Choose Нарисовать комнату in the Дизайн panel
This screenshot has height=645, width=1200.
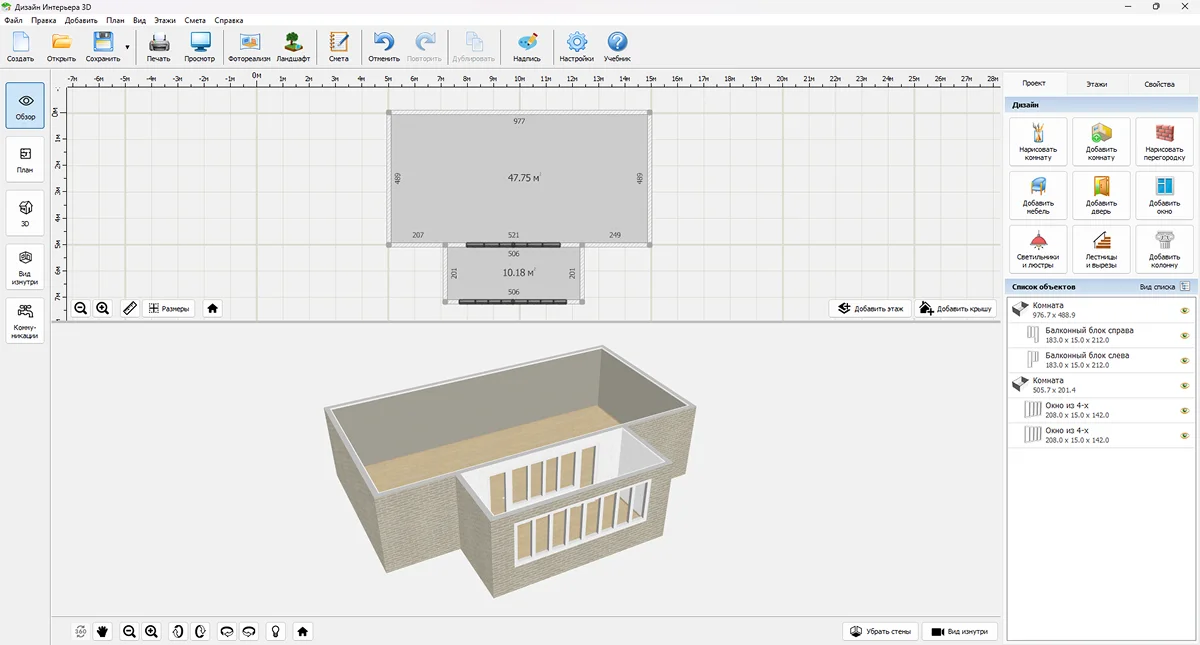click(x=1038, y=142)
